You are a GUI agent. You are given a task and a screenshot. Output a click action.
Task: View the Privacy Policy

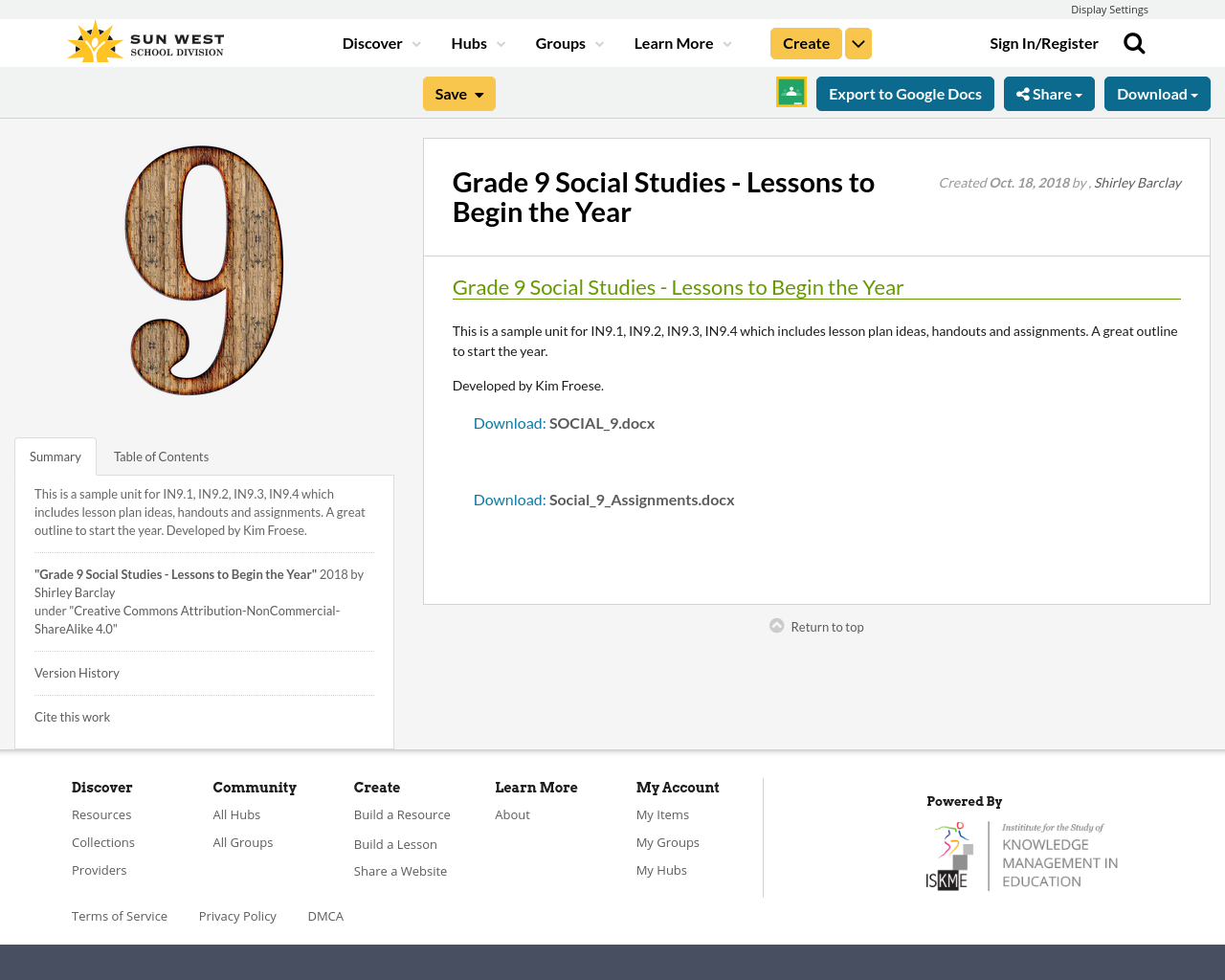[x=237, y=915]
